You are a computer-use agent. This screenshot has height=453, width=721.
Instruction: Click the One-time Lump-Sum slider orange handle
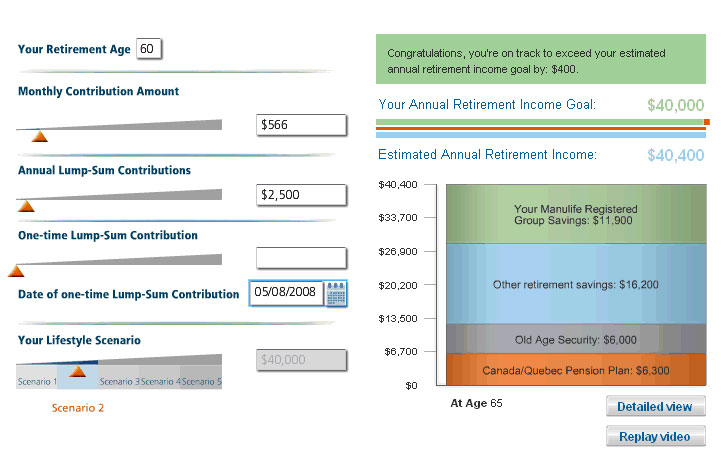click(x=16, y=271)
